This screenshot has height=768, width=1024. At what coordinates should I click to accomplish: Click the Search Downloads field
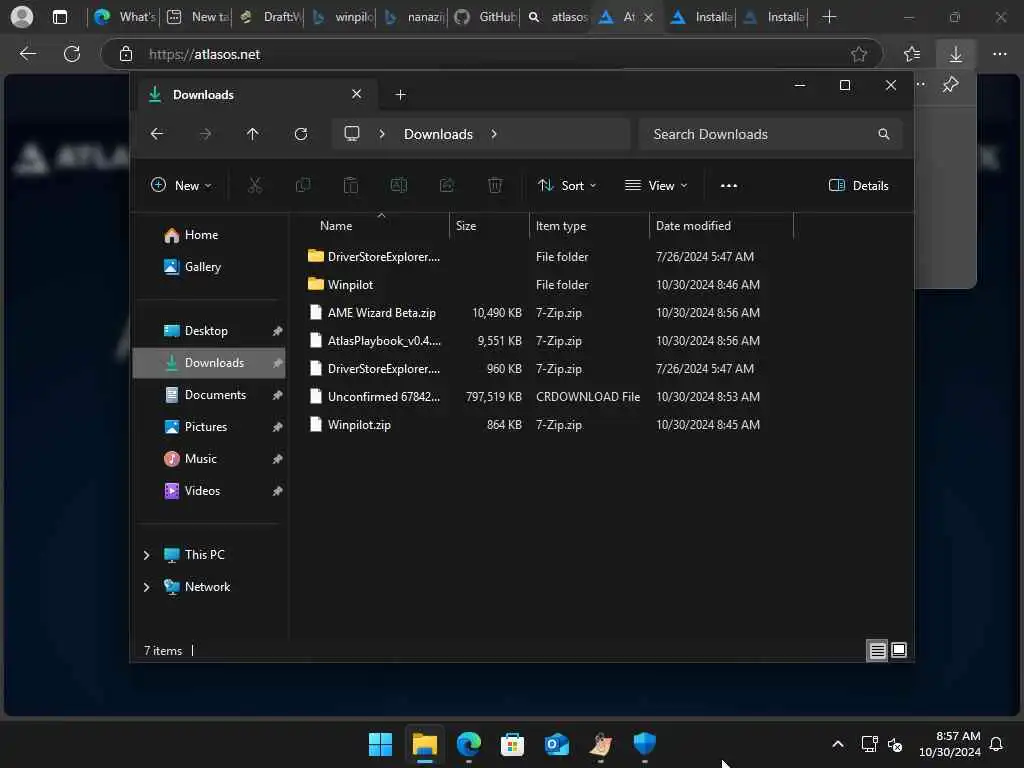771,134
